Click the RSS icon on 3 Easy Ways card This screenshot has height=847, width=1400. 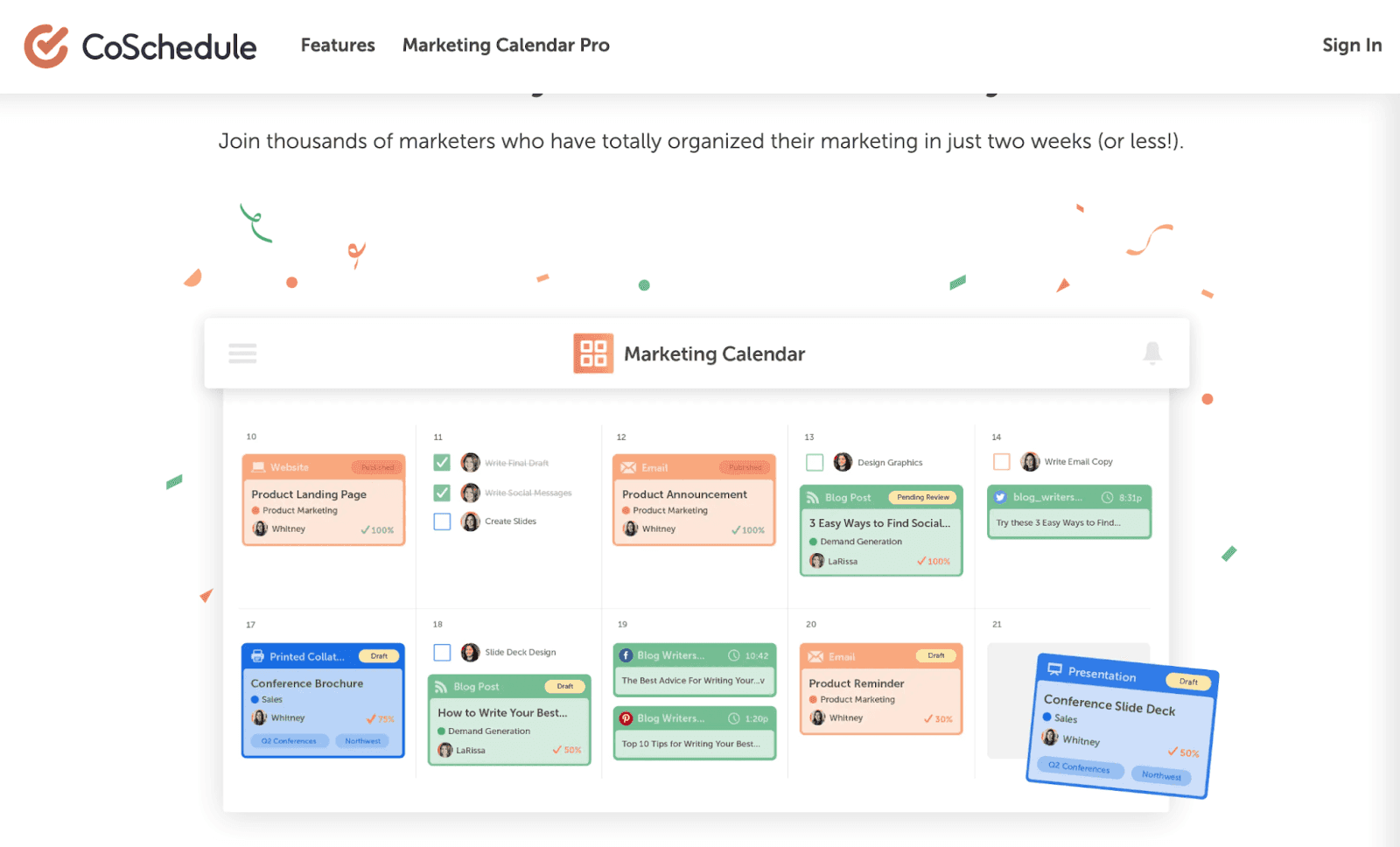(x=813, y=497)
